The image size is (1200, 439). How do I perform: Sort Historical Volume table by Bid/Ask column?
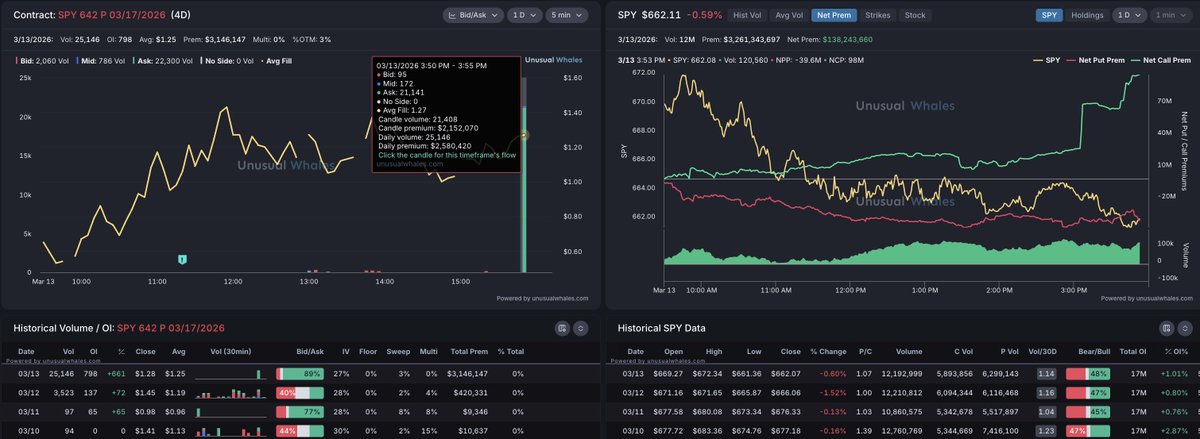310,352
